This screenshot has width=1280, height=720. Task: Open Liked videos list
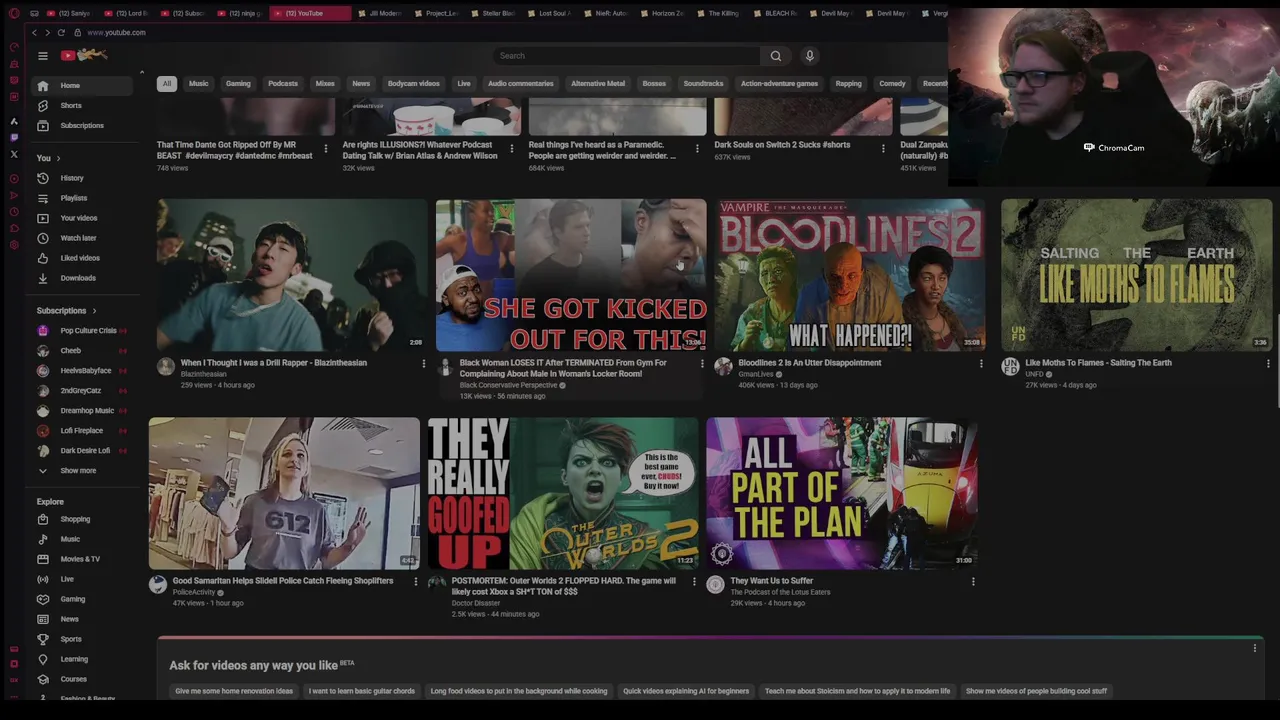(81, 258)
